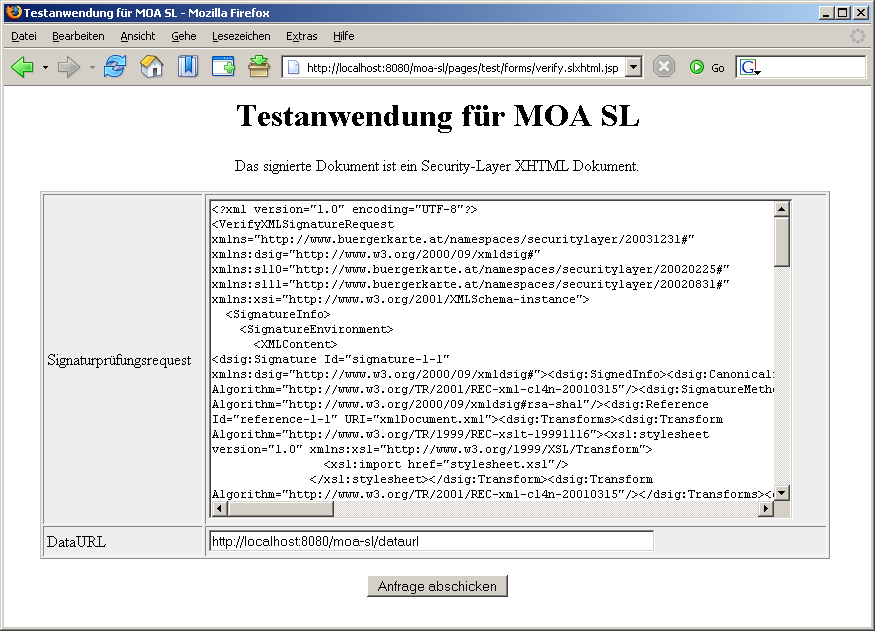Open the Back button history dropdown arrow

tap(45, 68)
